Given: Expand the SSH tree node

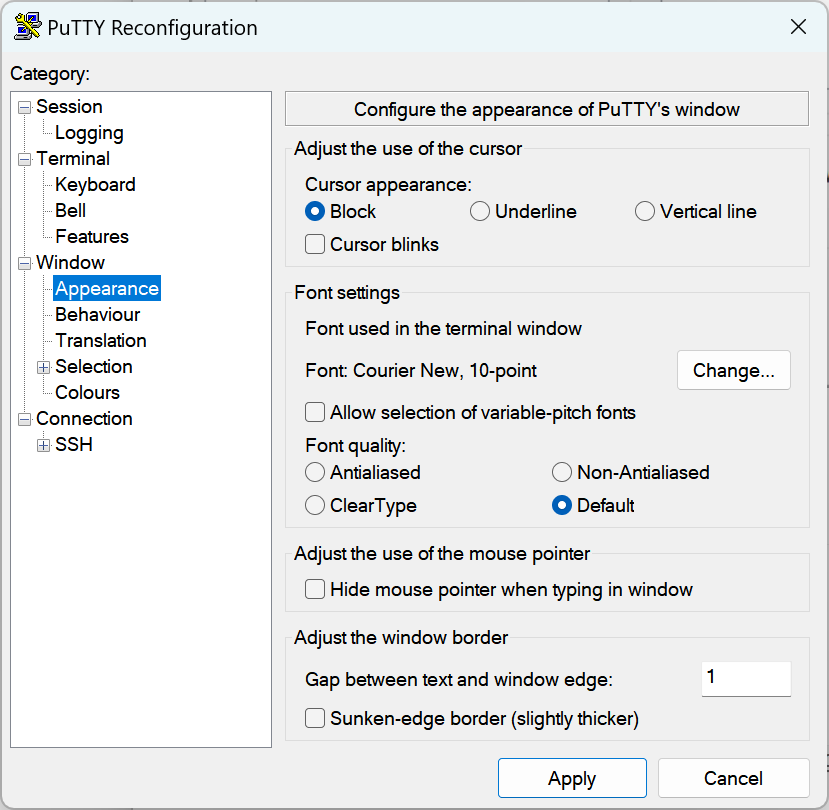Looking at the screenshot, I should [x=44, y=445].
